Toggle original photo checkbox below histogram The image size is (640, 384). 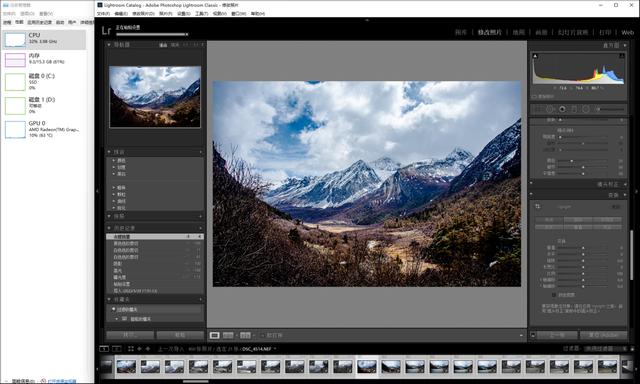534,97
